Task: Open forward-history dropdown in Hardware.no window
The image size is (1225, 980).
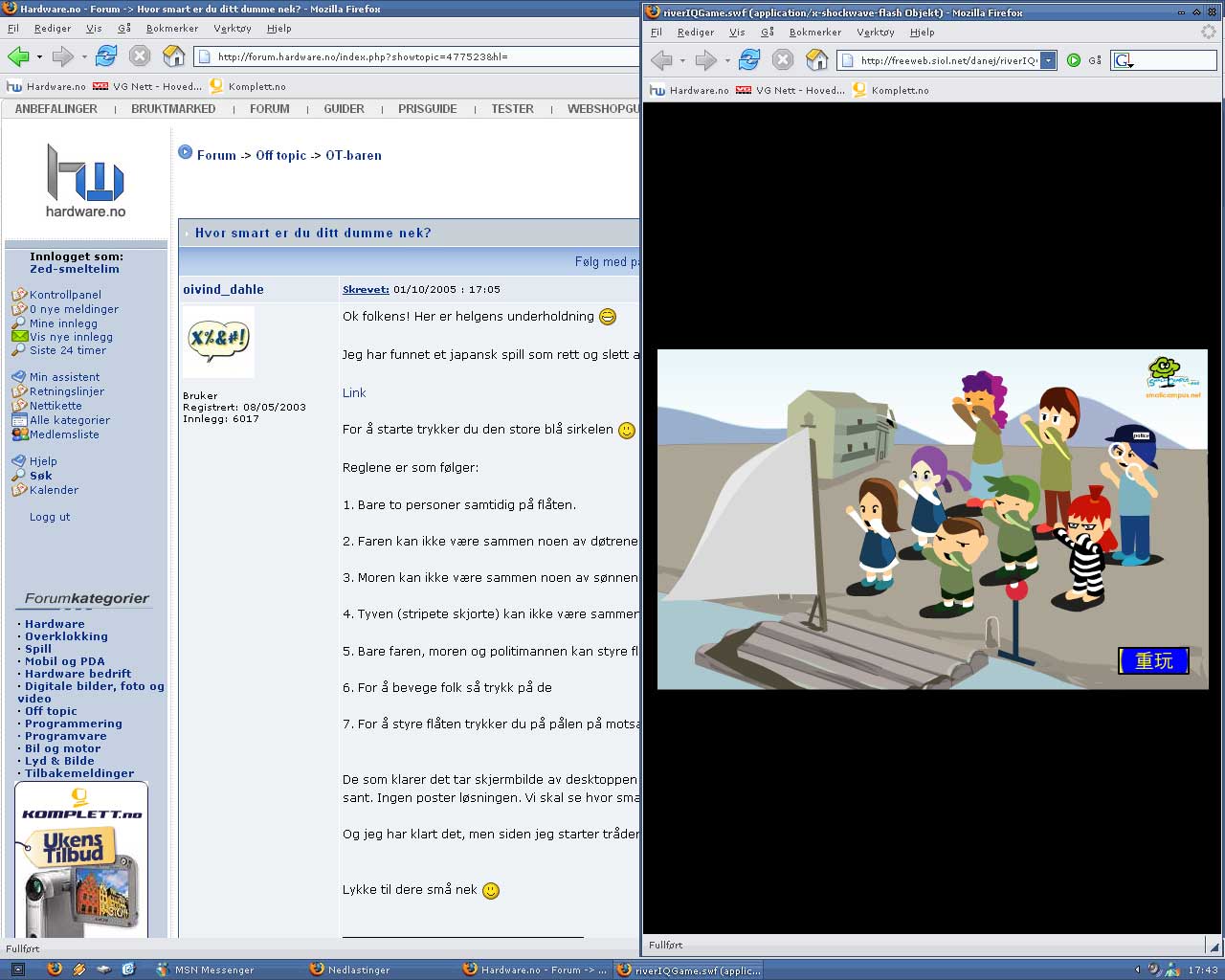Action: [84, 57]
